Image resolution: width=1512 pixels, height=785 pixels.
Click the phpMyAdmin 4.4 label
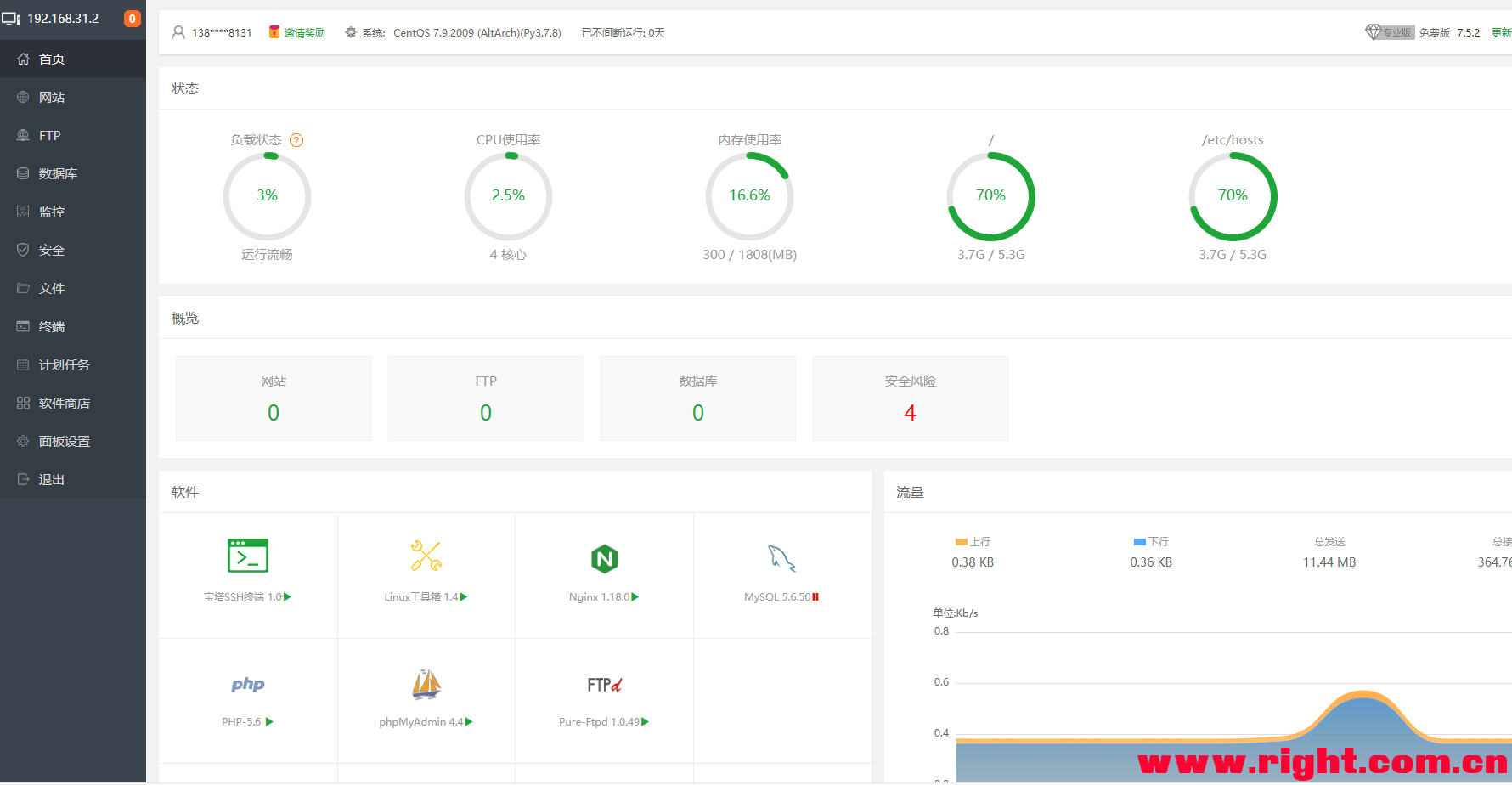421,722
